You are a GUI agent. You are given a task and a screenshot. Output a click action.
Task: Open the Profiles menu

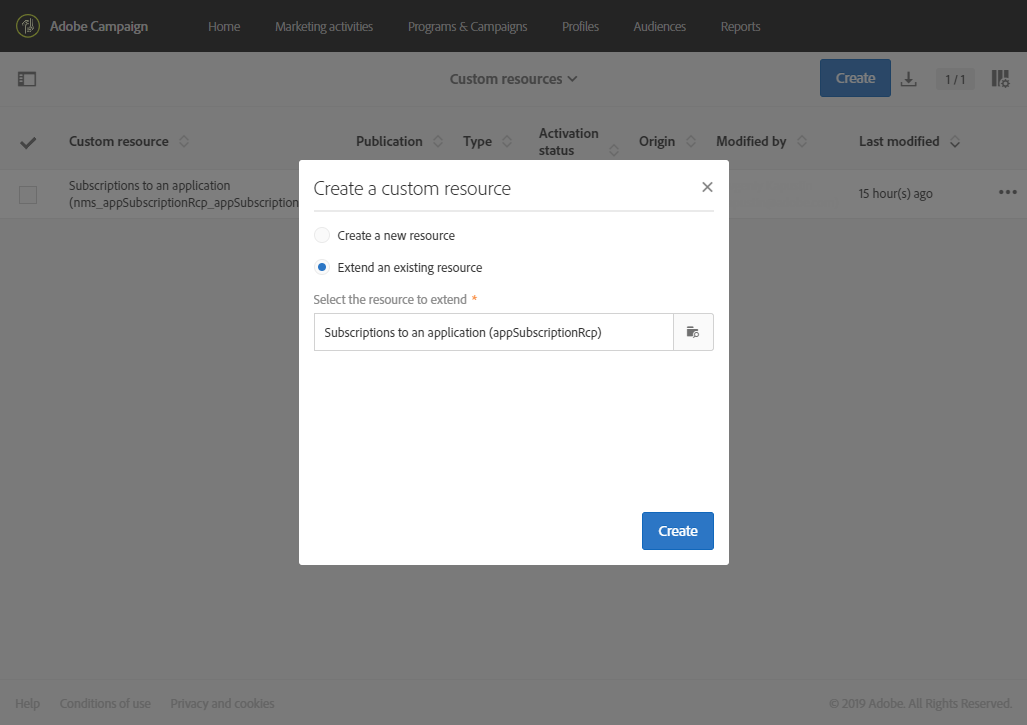pos(580,27)
